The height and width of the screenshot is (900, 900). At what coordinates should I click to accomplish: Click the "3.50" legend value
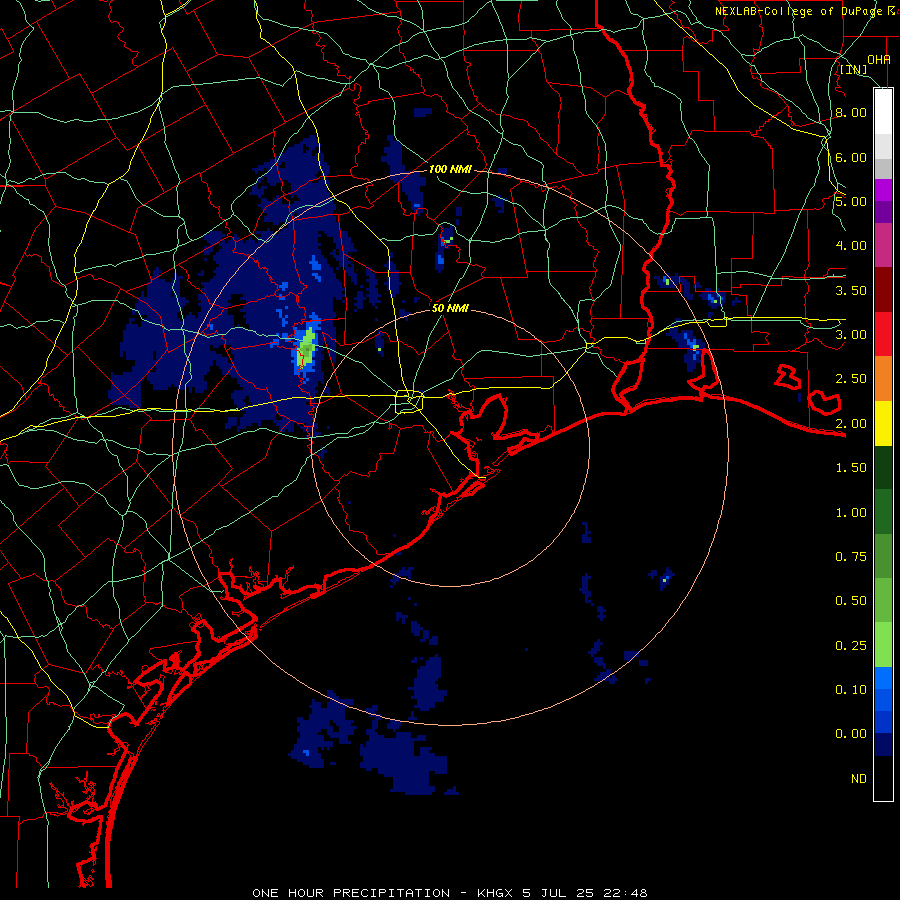[x=851, y=290]
